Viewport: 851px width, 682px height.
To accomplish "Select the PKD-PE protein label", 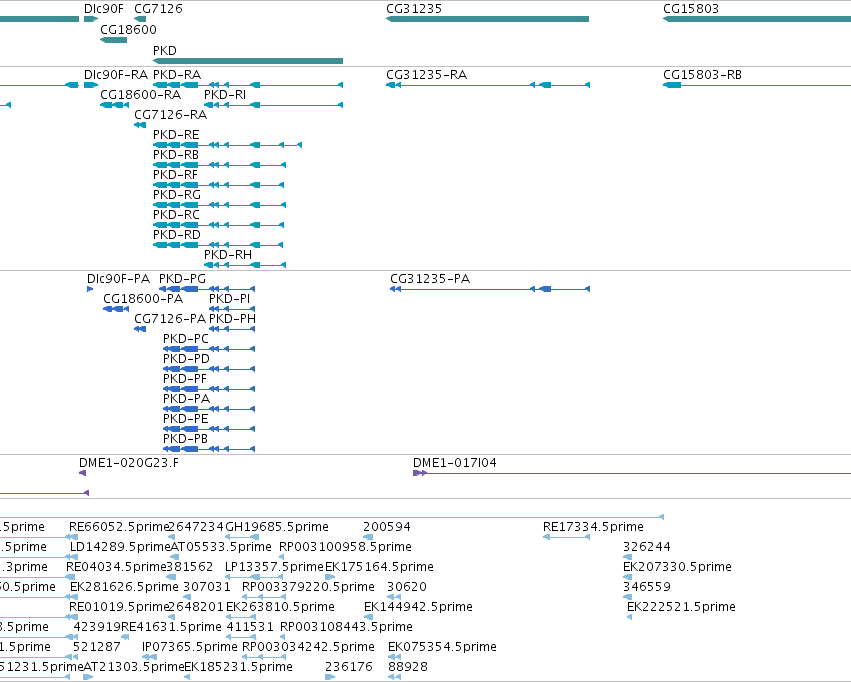I will (x=186, y=418).
